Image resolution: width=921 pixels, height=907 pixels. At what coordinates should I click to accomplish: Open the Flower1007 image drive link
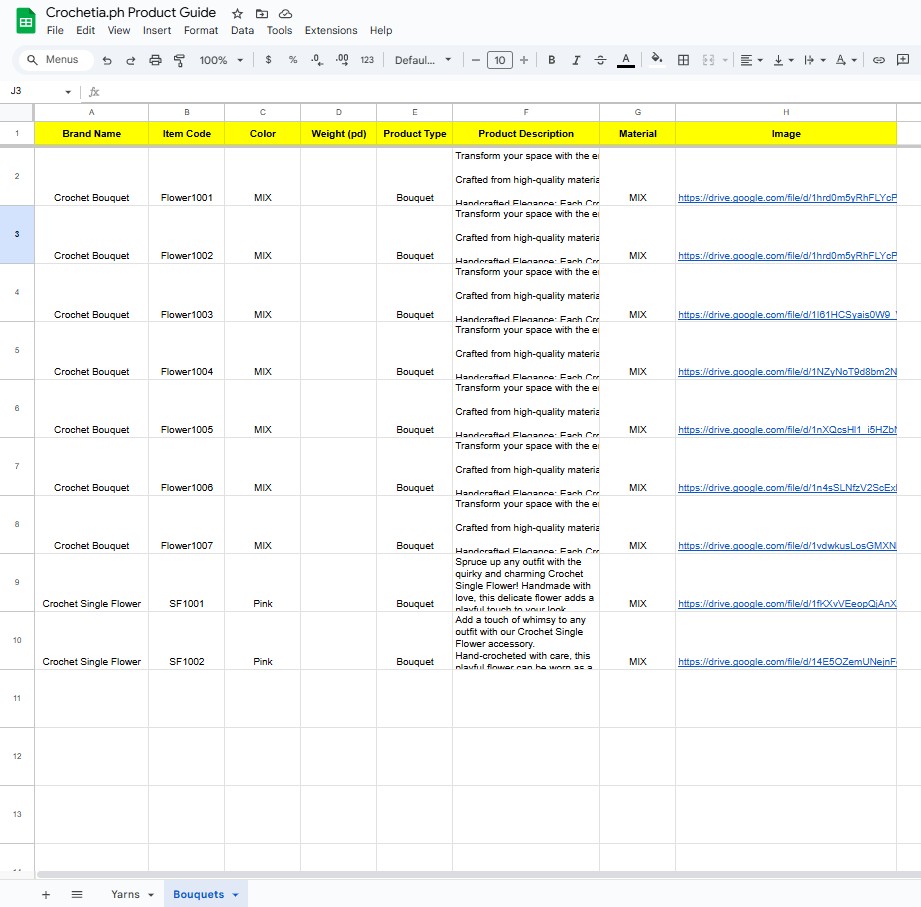click(x=787, y=545)
